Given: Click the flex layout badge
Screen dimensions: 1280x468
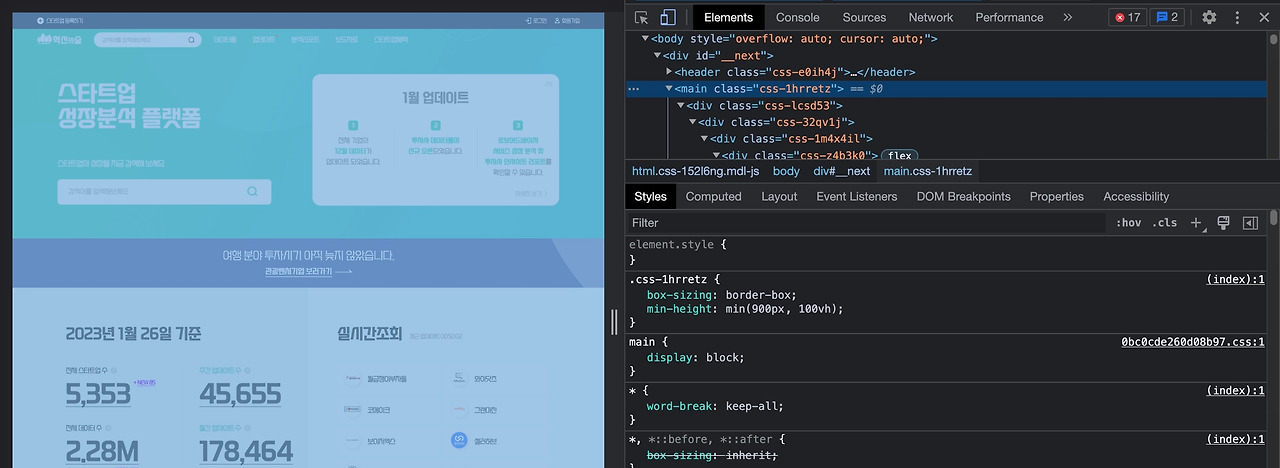Looking at the screenshot, I should pyautogui.click(x=900, y=156).
